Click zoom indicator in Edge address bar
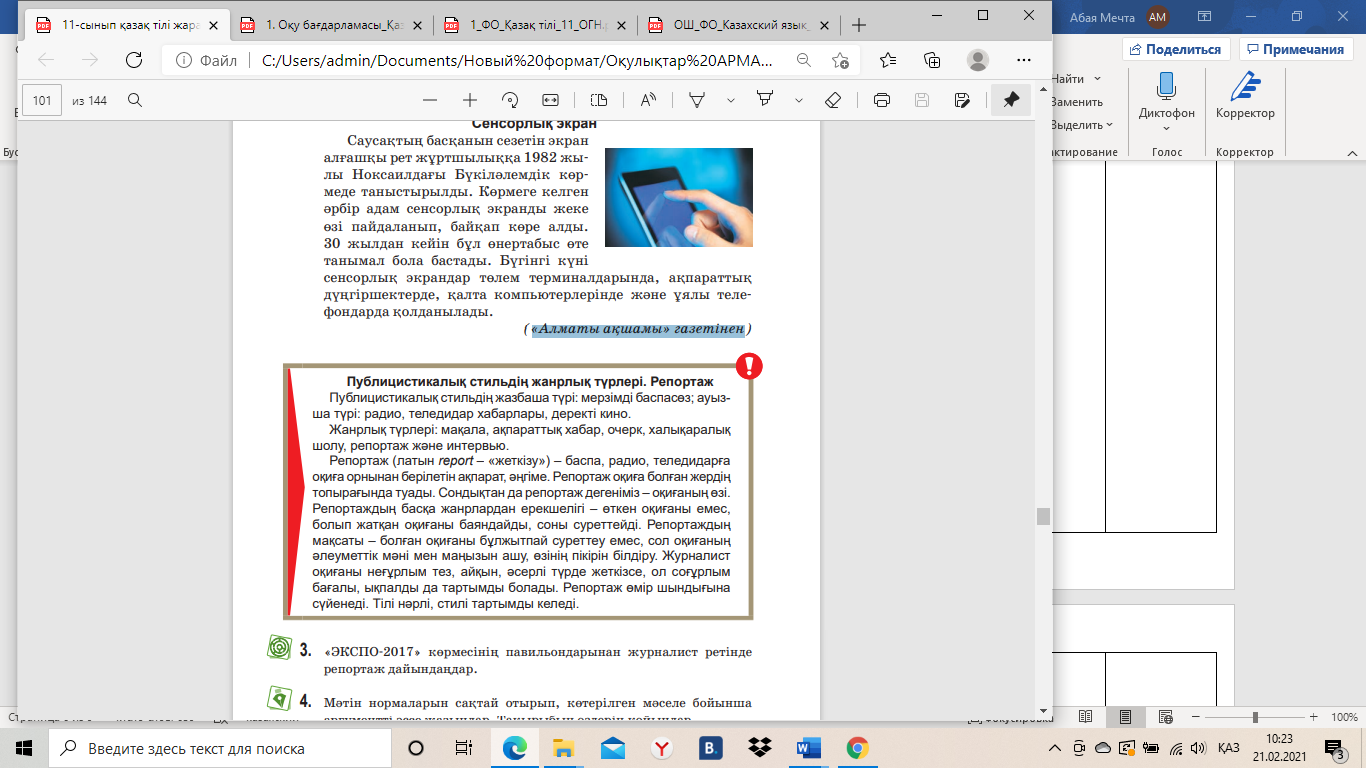The image size is (1366, 768). coord(804,60)
